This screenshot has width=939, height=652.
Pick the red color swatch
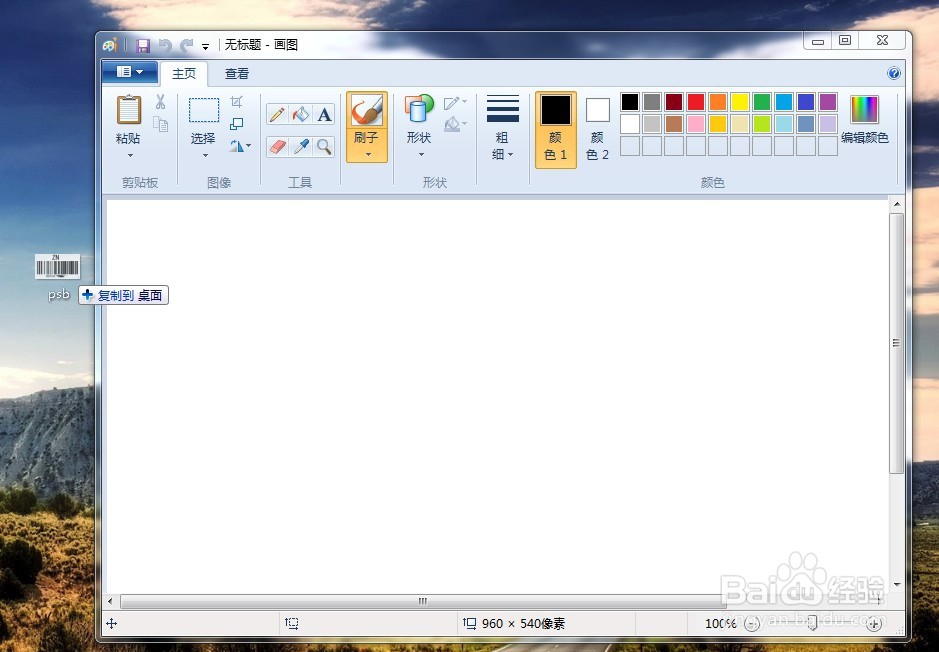(x=695, y=102)
